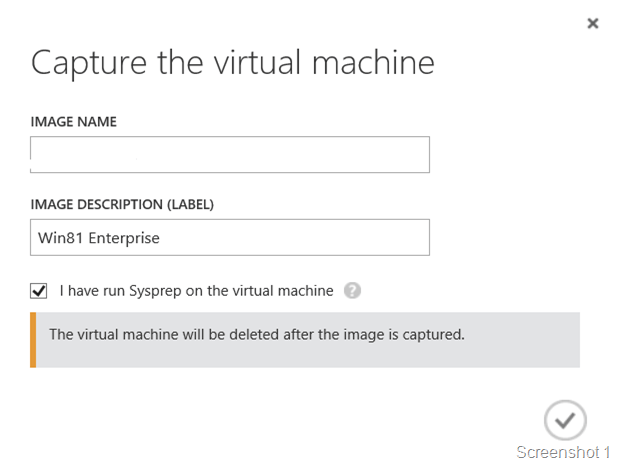Close the Capture dialog with the X

[593, 23]
